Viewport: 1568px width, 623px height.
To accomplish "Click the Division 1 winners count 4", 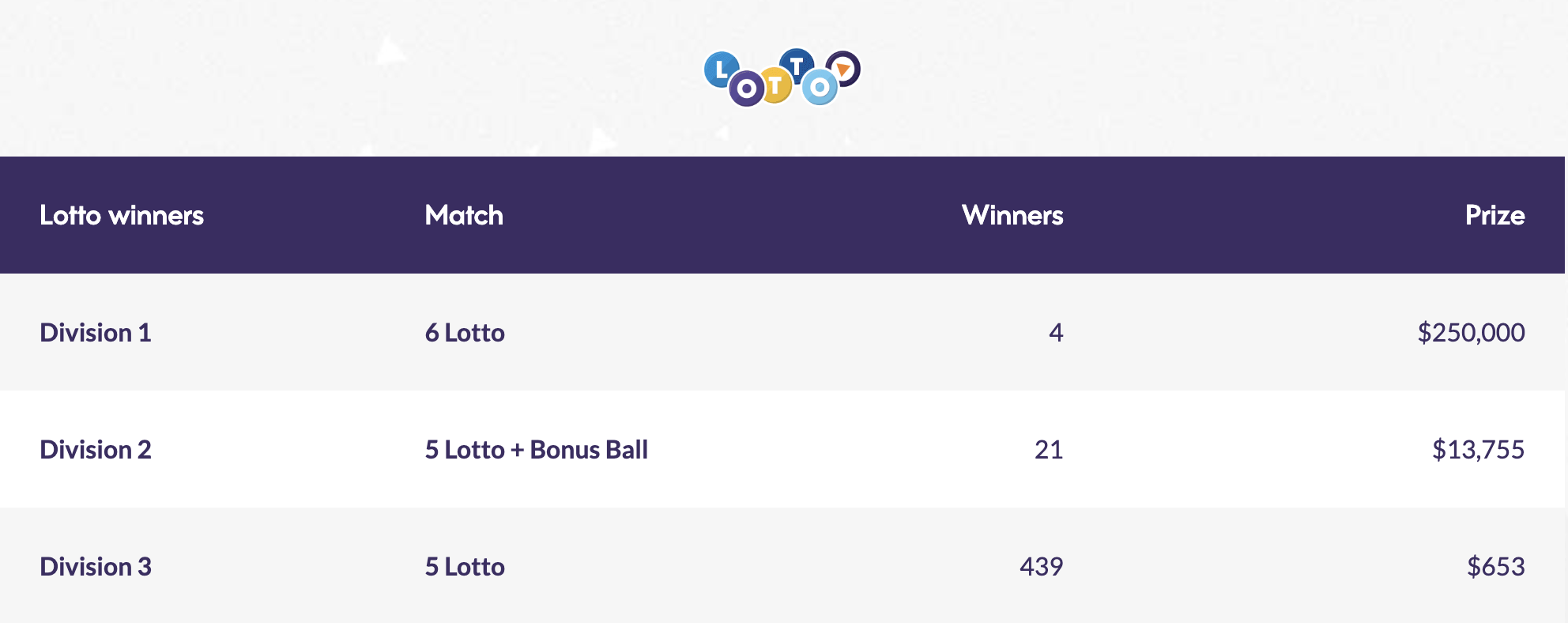I will 1056,332.
